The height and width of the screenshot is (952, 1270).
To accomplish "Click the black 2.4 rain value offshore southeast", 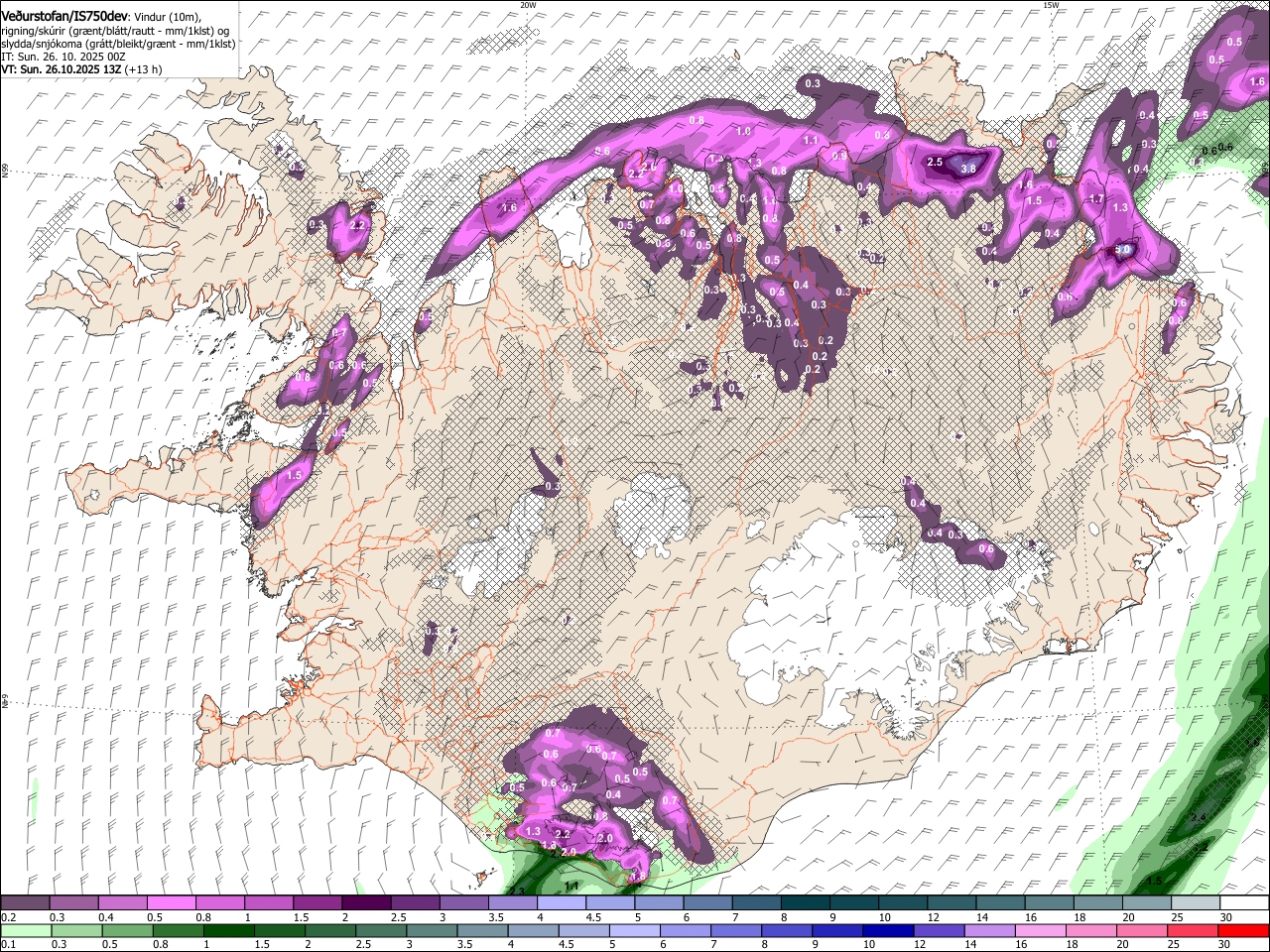I will pyautogui.click(x=1198, y=817).
